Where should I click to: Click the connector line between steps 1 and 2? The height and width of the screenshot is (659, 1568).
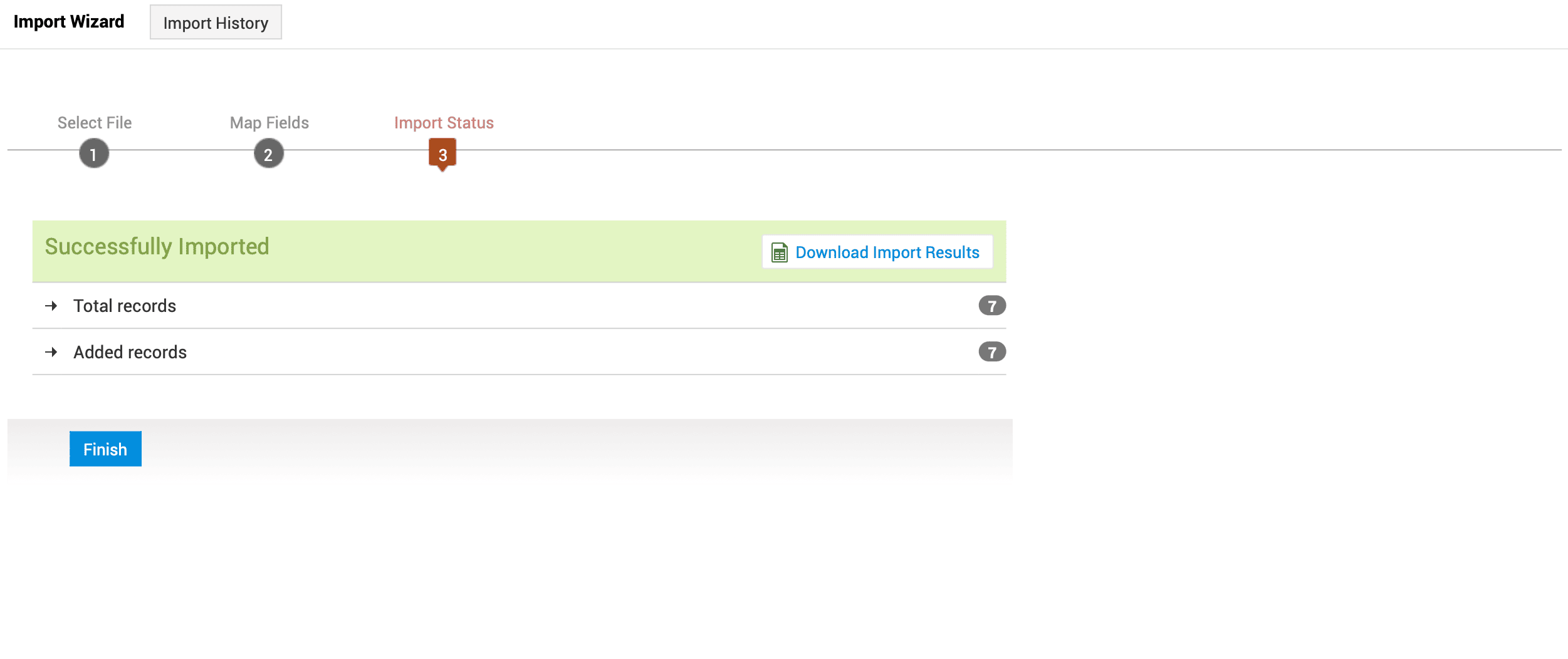click(x=182, y=150)
